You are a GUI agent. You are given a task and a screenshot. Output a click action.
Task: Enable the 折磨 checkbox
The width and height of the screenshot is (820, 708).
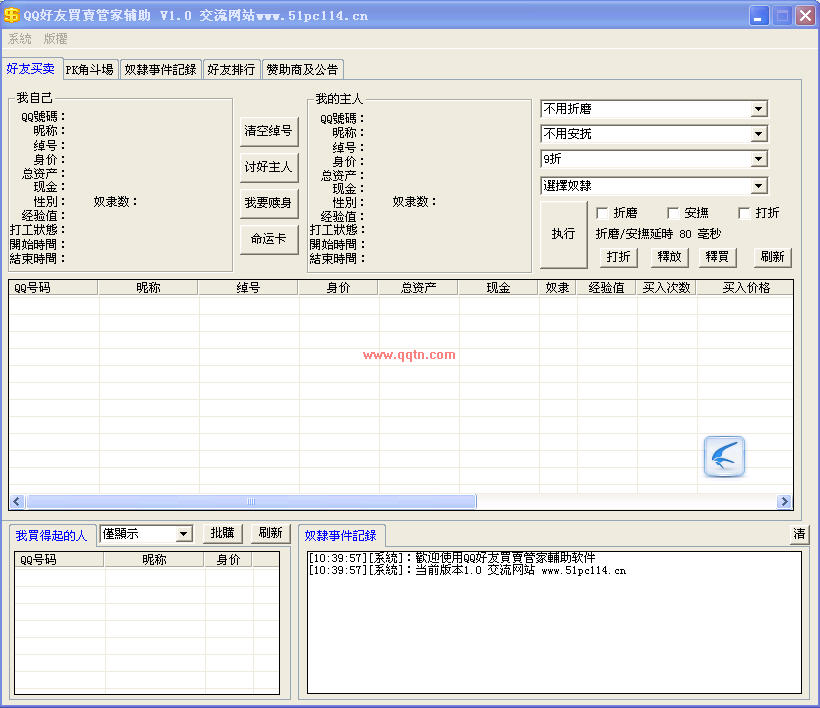[x=602, y=213]
